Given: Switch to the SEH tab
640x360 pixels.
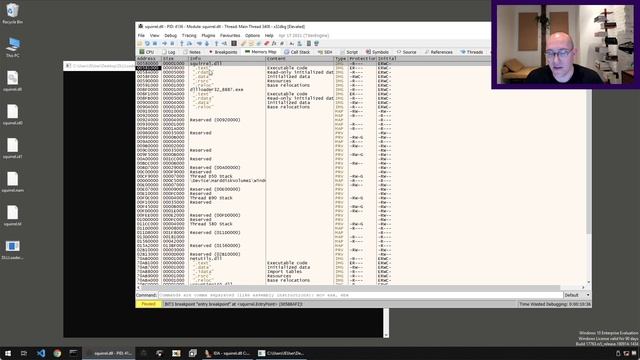Looking at the screenshot, I should 325,52.
